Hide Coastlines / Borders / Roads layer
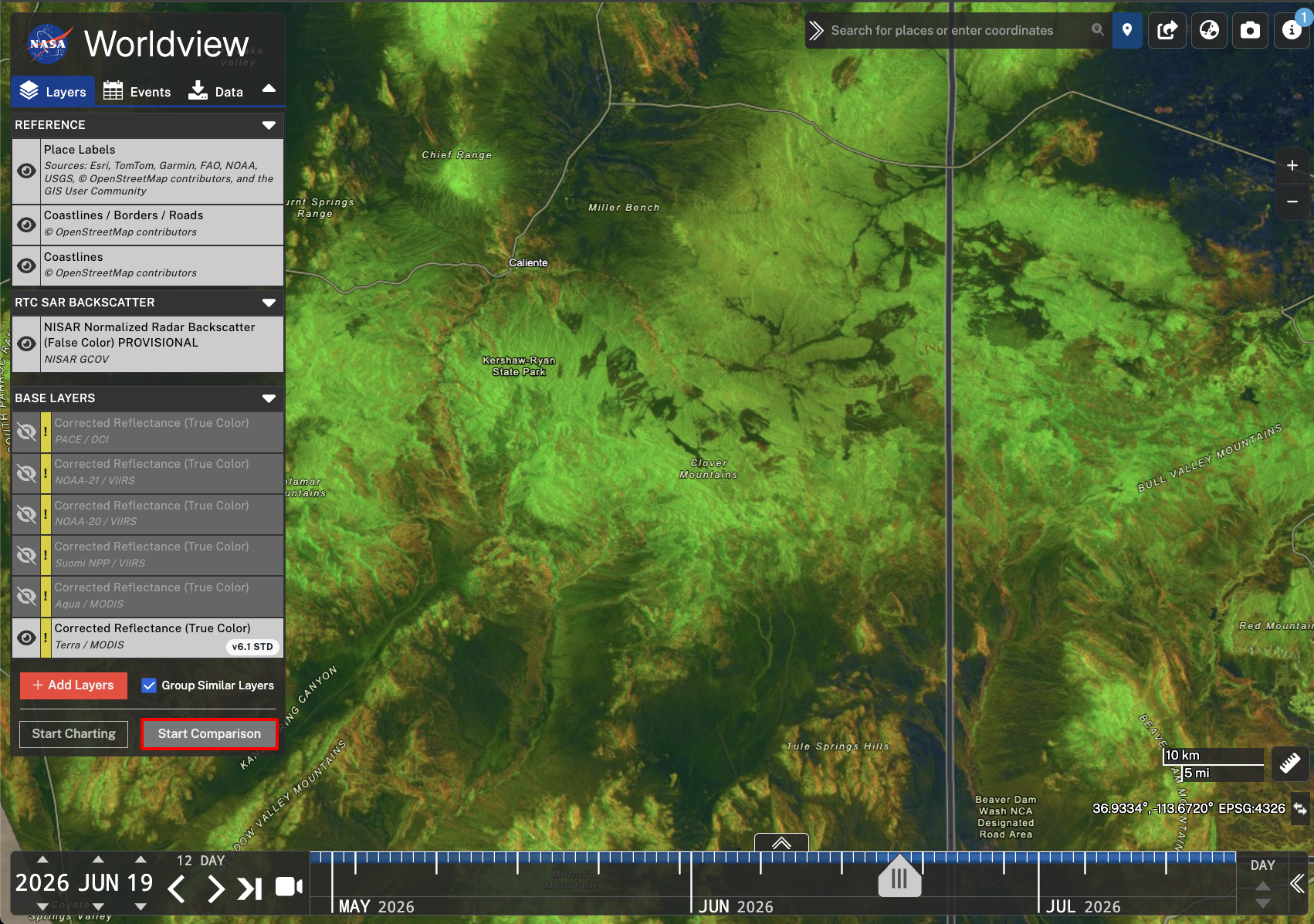Viewport: 1314px width, 924px height. (26, 225)
